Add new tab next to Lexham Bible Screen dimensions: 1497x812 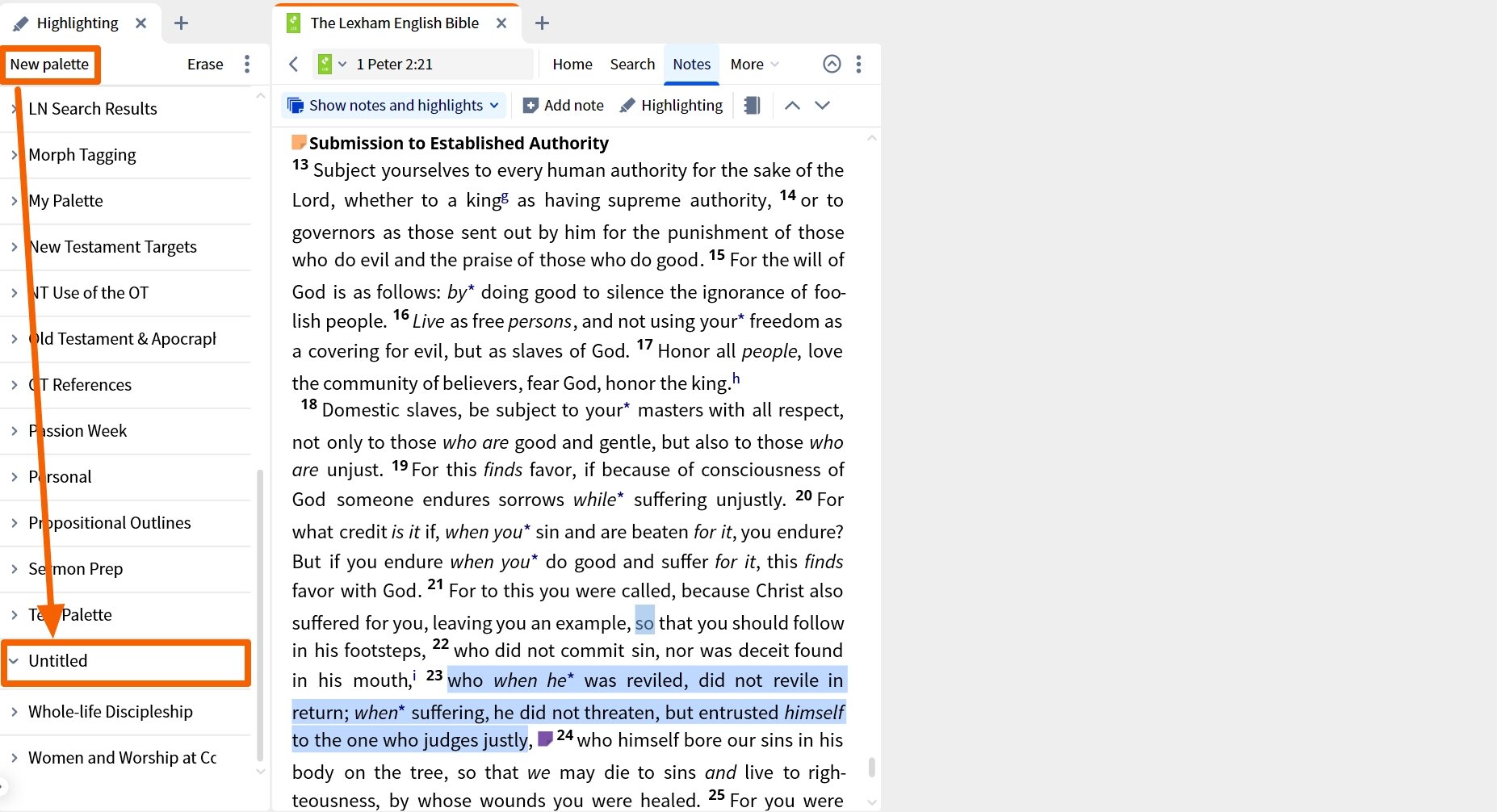[543, 23]
